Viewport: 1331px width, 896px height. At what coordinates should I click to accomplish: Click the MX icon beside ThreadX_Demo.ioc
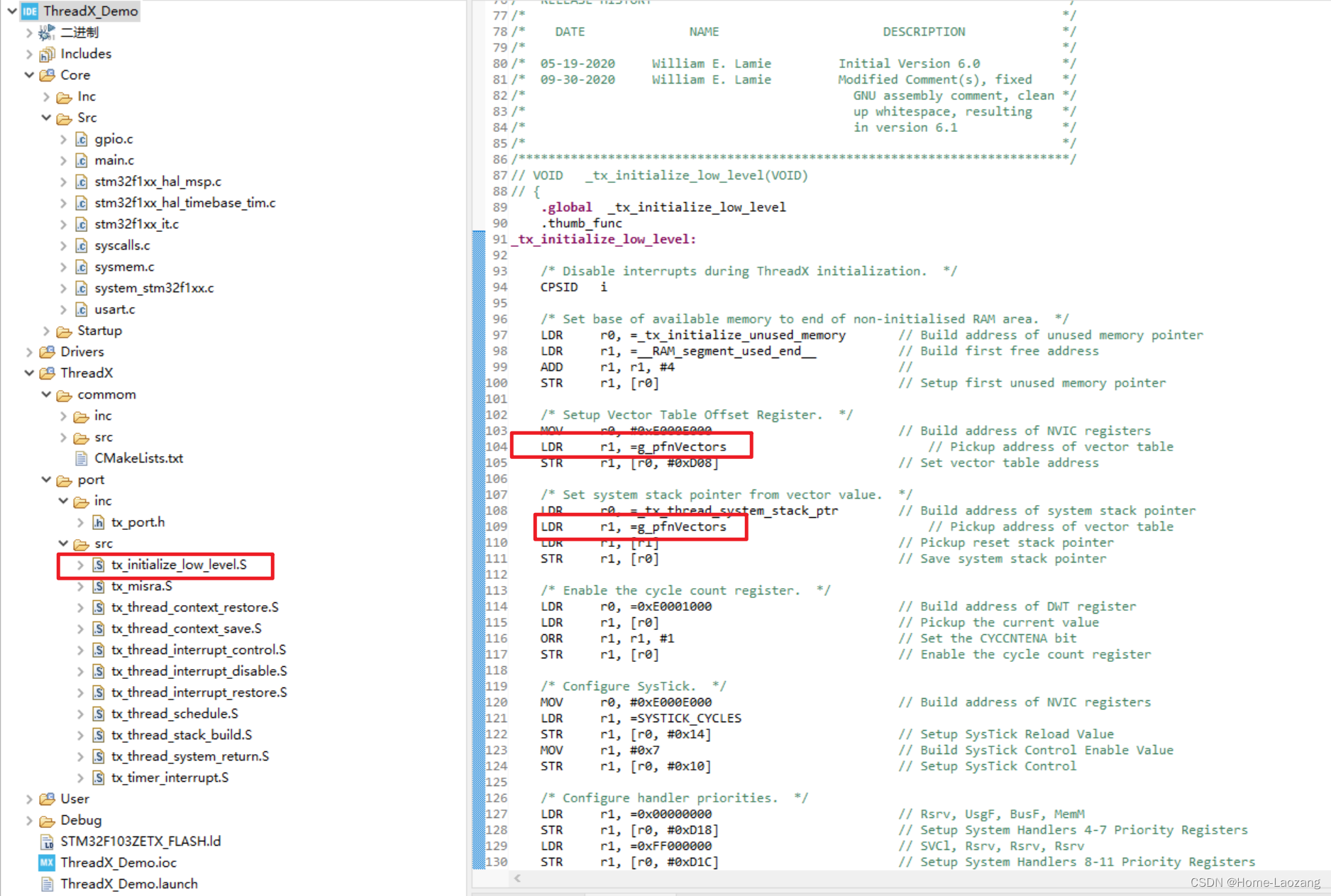(45, 862)
